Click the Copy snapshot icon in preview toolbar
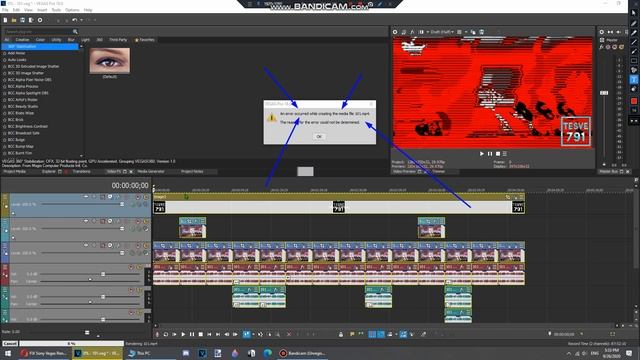 (473, 32)
